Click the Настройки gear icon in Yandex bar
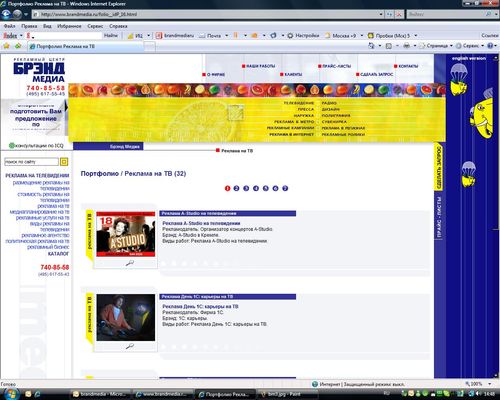This screenshot has width=500, height=400. click(290, 36)
